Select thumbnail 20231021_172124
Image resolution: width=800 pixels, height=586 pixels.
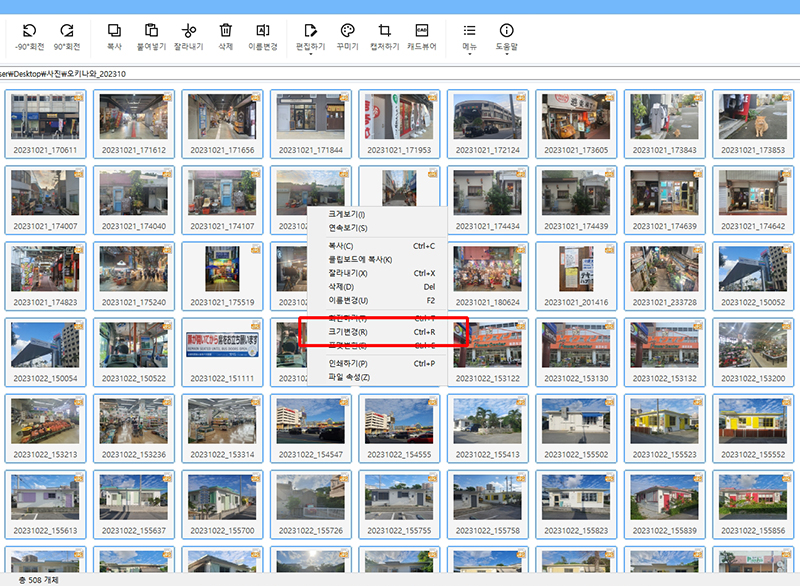click(488, 124)
